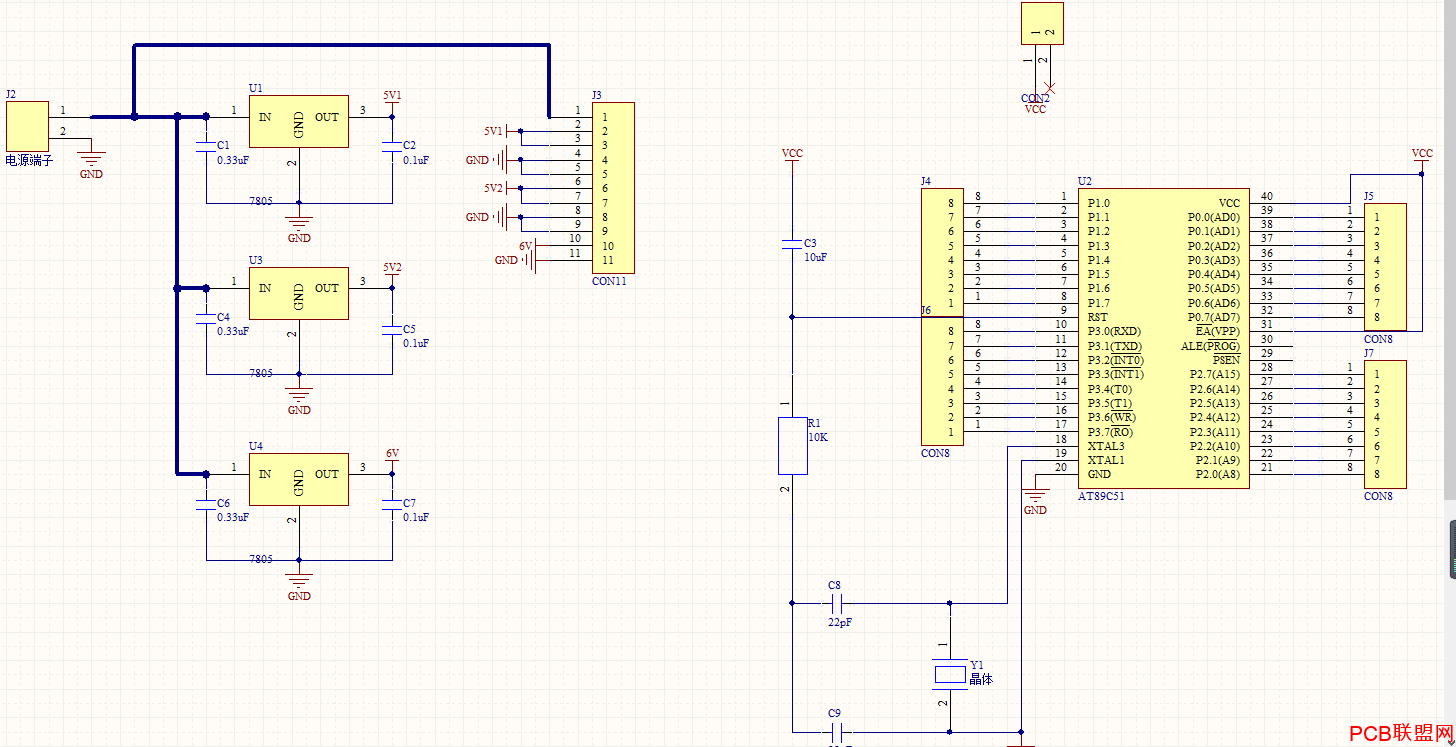Select capacitor C3 symbol
The height and width of the screenshot is (747, 1456).
pos(792,243)
